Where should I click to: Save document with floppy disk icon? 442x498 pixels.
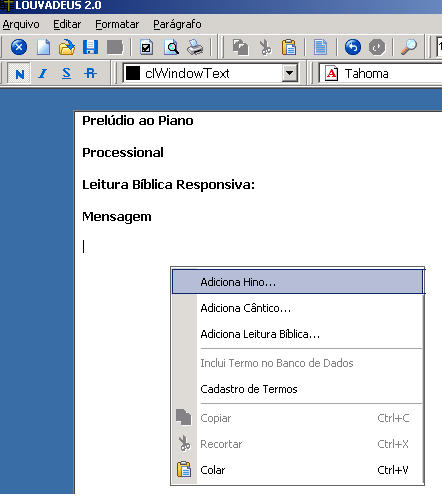pyautogui.click(x=90, y=47)
